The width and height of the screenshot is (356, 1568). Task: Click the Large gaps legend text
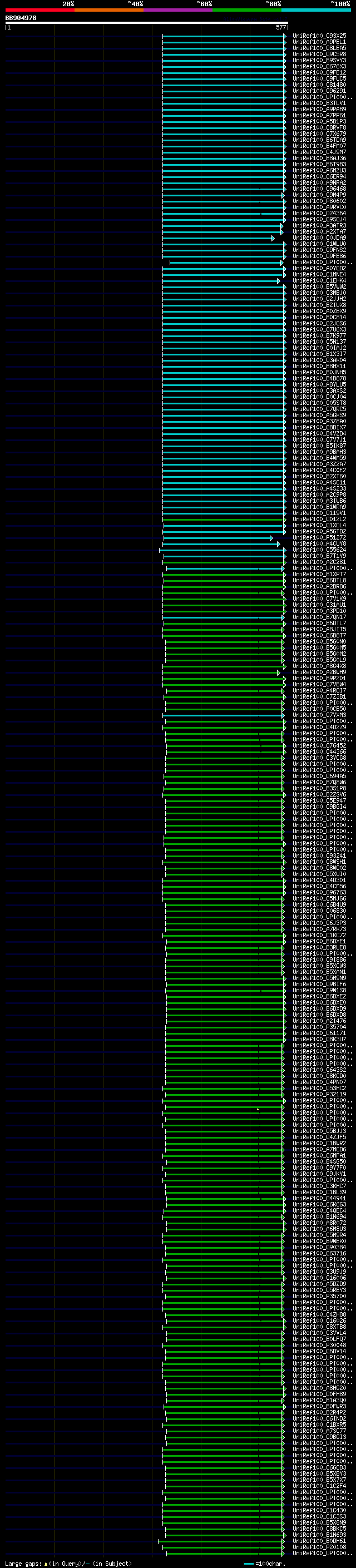tap(68, 1563)
